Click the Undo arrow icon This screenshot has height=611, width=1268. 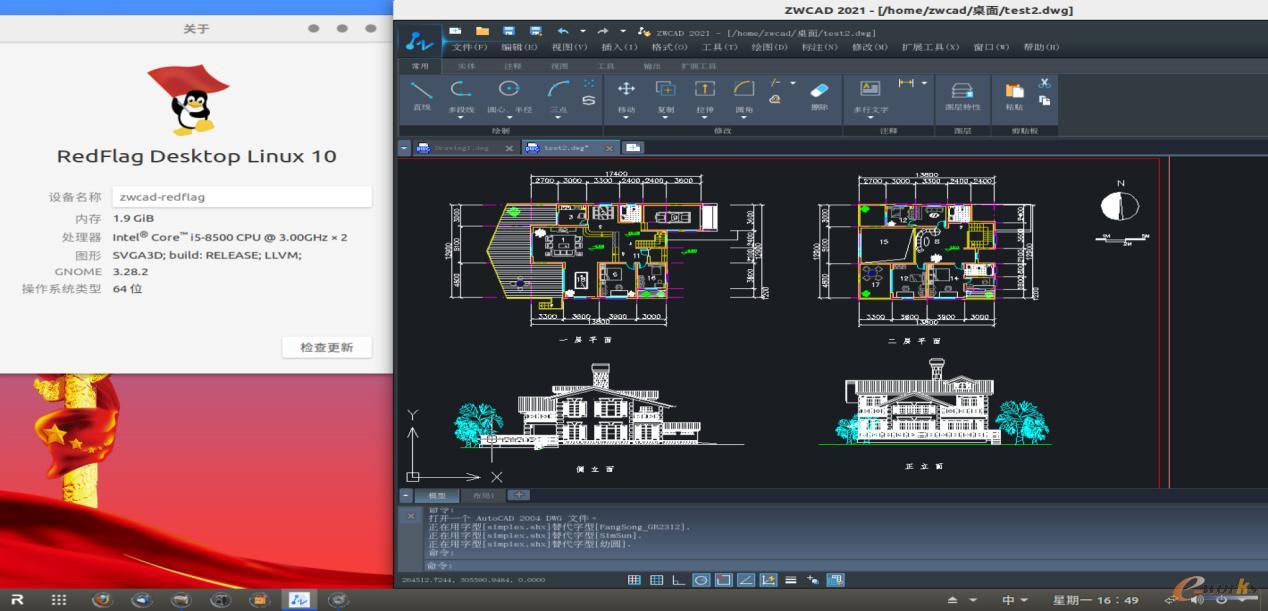pyautogui.click(x=563, y=31)
